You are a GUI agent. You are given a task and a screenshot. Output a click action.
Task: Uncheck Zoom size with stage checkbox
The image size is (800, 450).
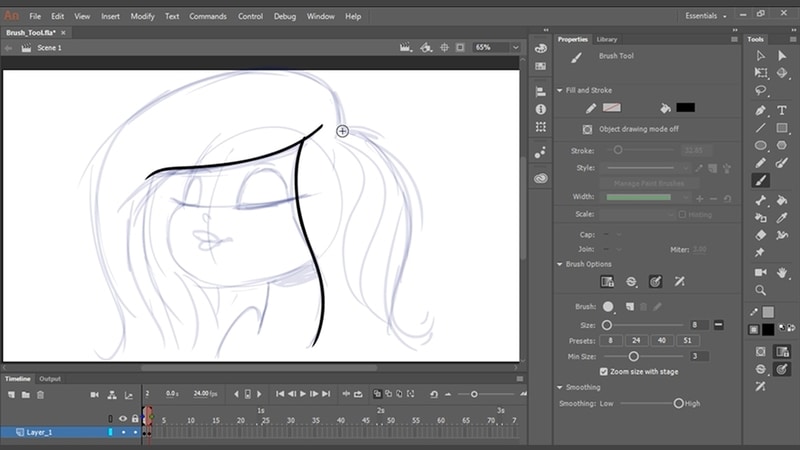click(603, 371)
